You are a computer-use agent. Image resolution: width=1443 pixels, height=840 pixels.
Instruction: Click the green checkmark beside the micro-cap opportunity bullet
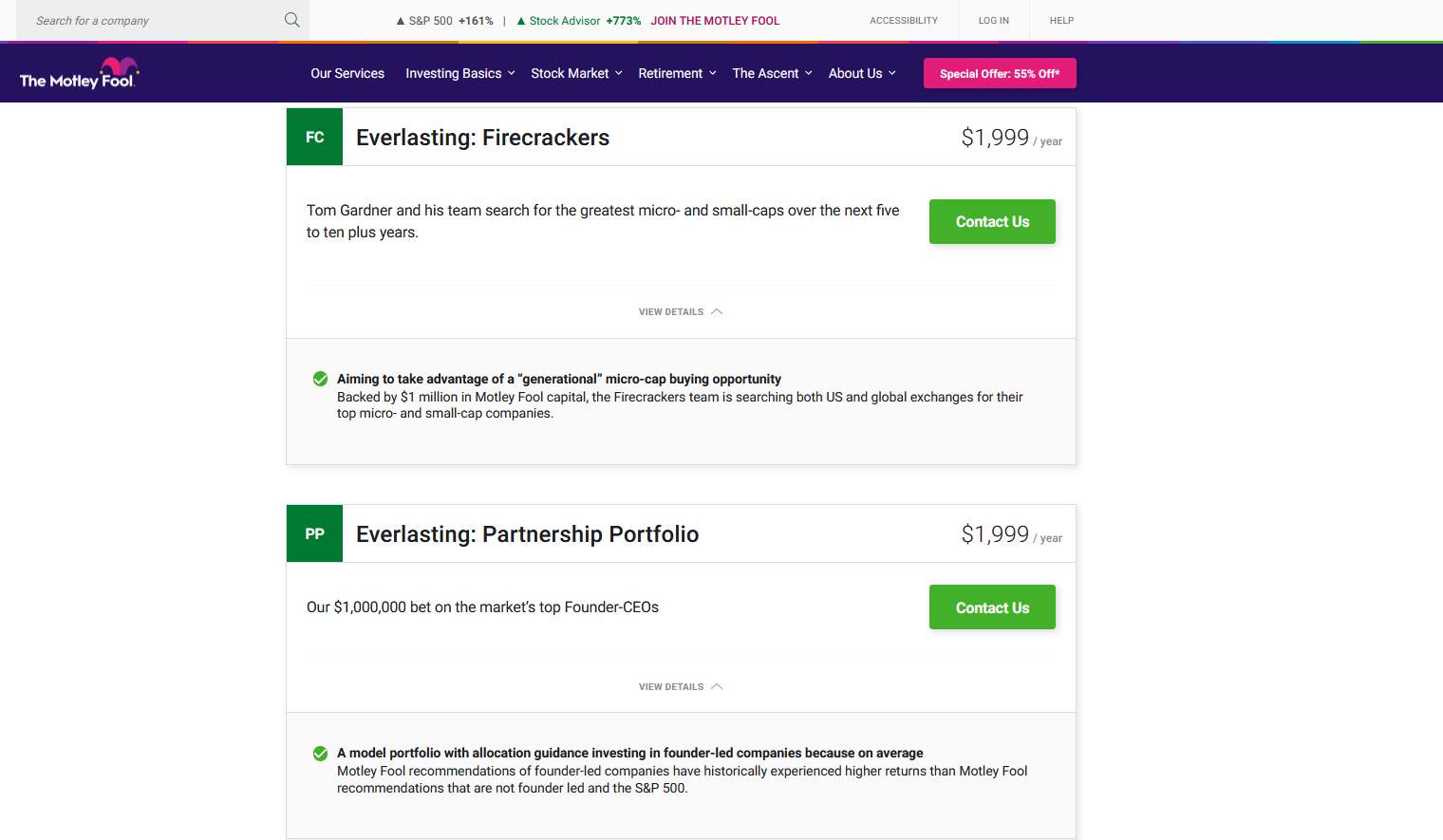[321, 379]
